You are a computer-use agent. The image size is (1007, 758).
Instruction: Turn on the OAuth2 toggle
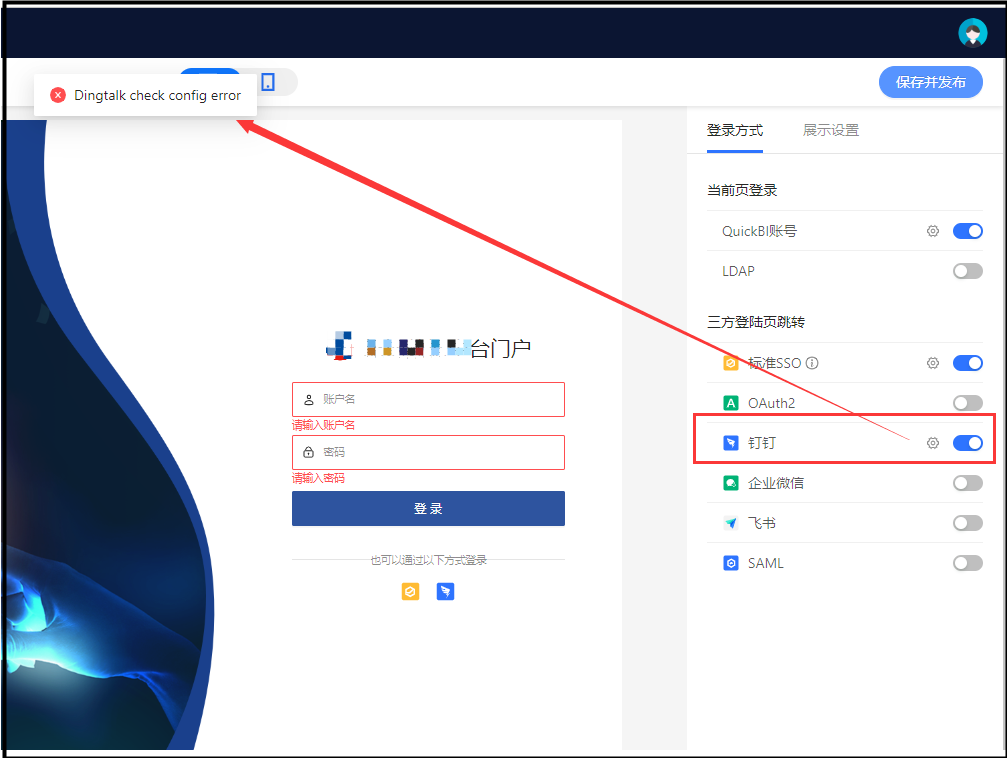coord(967,403)
